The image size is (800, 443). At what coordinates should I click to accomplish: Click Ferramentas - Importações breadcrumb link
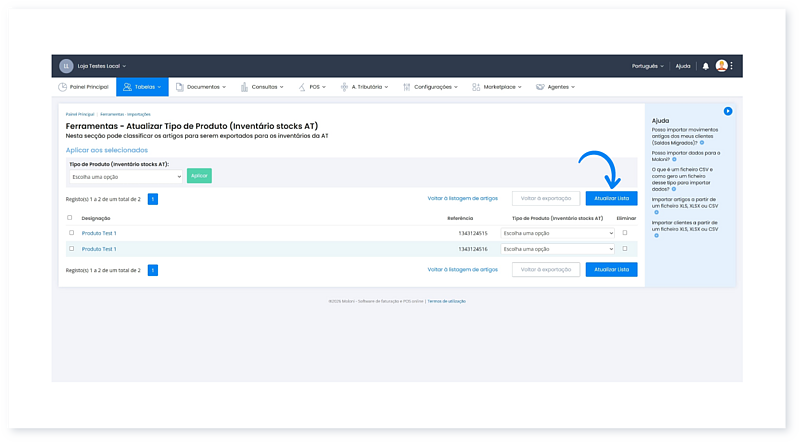[x=125, y=114]
